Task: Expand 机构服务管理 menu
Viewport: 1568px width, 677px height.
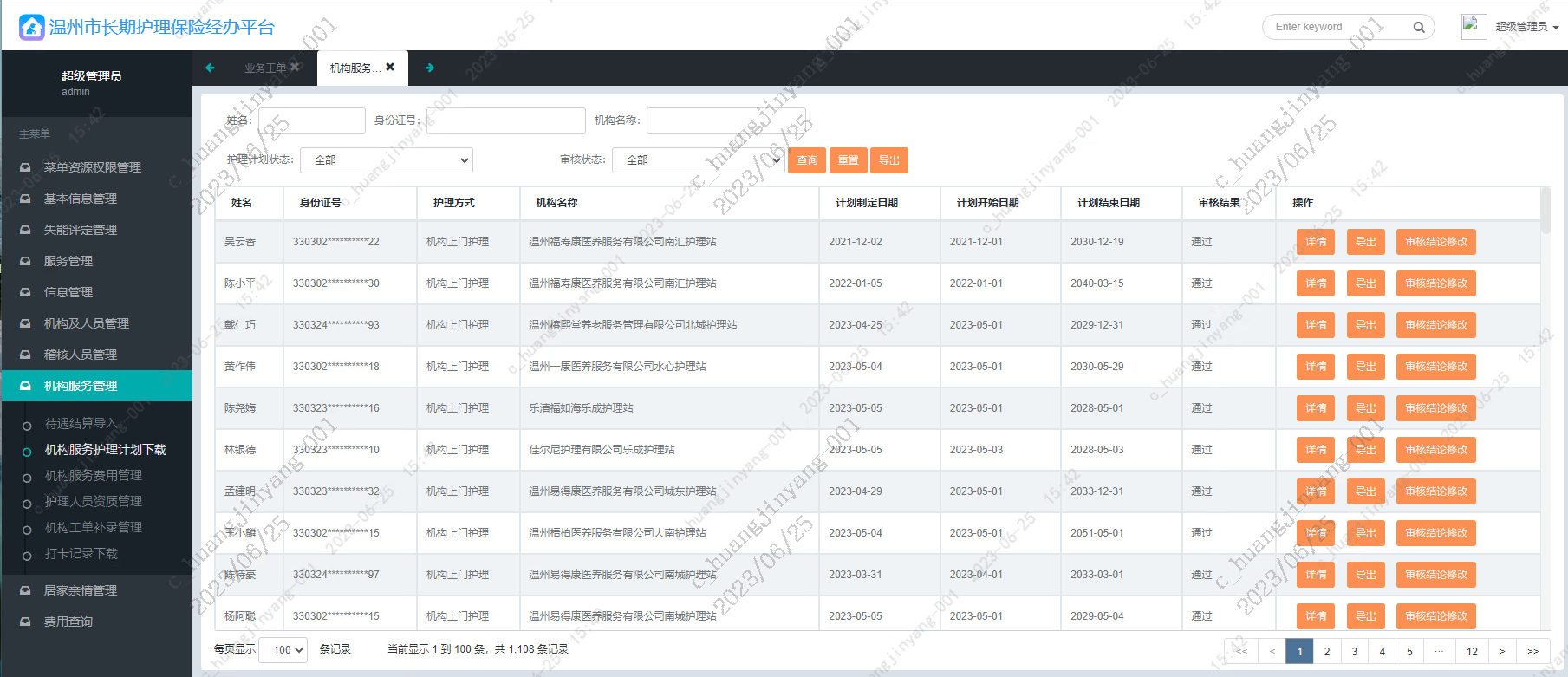Action: 97,386
